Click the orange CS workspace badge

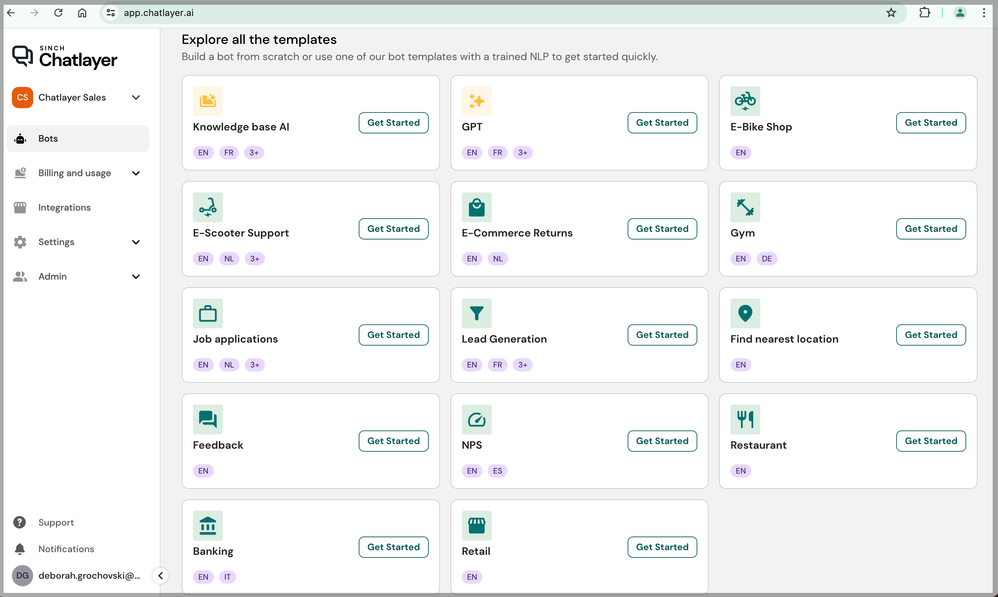22,97
